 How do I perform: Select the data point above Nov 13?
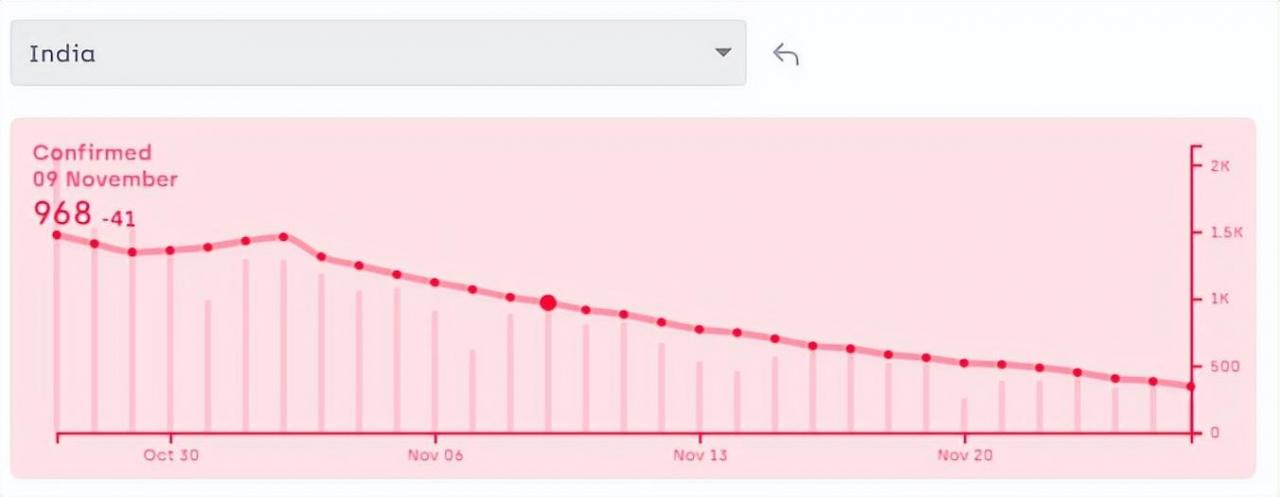tap(699, 329)
